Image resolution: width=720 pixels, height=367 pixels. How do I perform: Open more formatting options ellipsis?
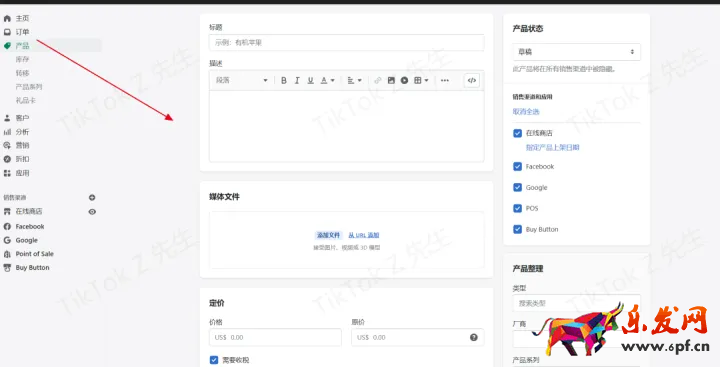coord(444,80)
